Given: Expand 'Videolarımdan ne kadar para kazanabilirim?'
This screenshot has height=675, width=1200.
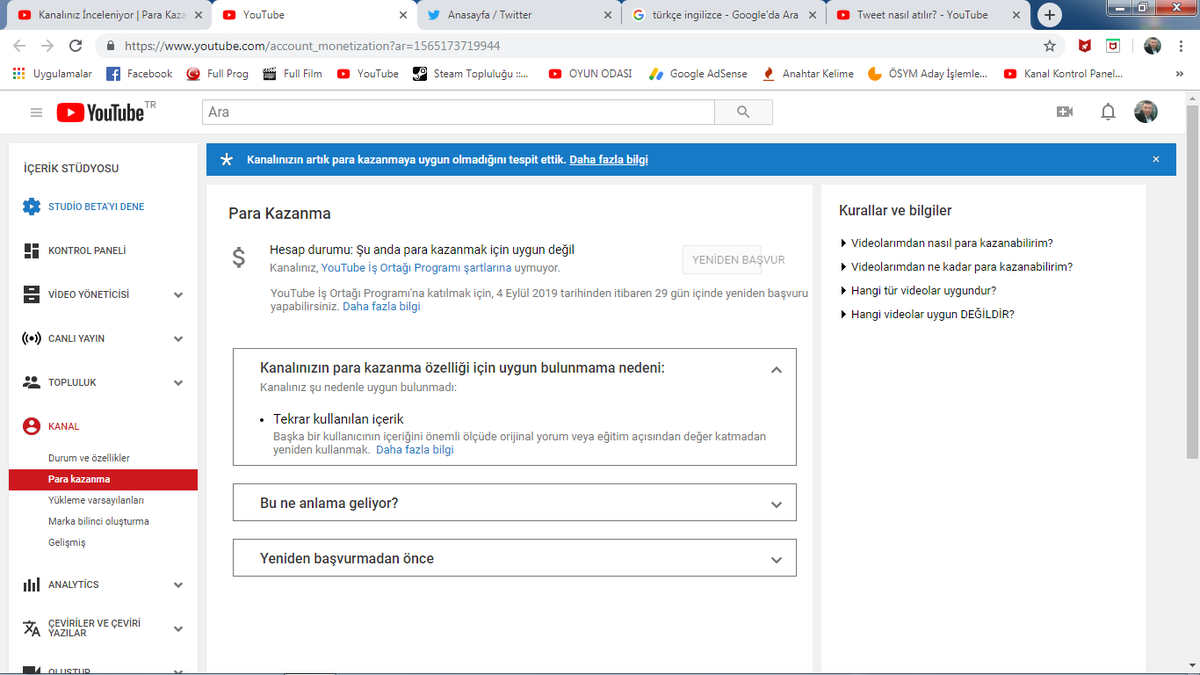Looking at the screenshot, I should [x=956, y=267].
